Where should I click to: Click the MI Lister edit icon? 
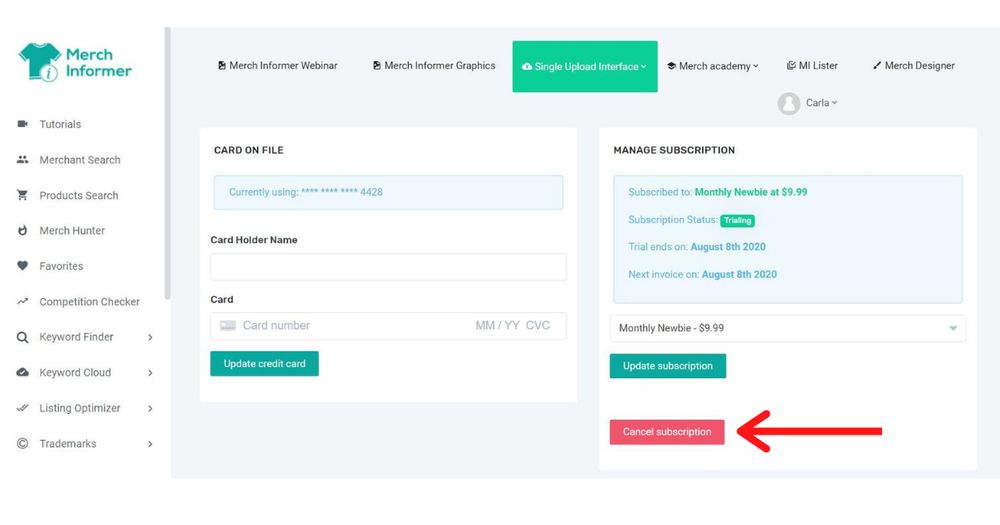click(791, 65)
